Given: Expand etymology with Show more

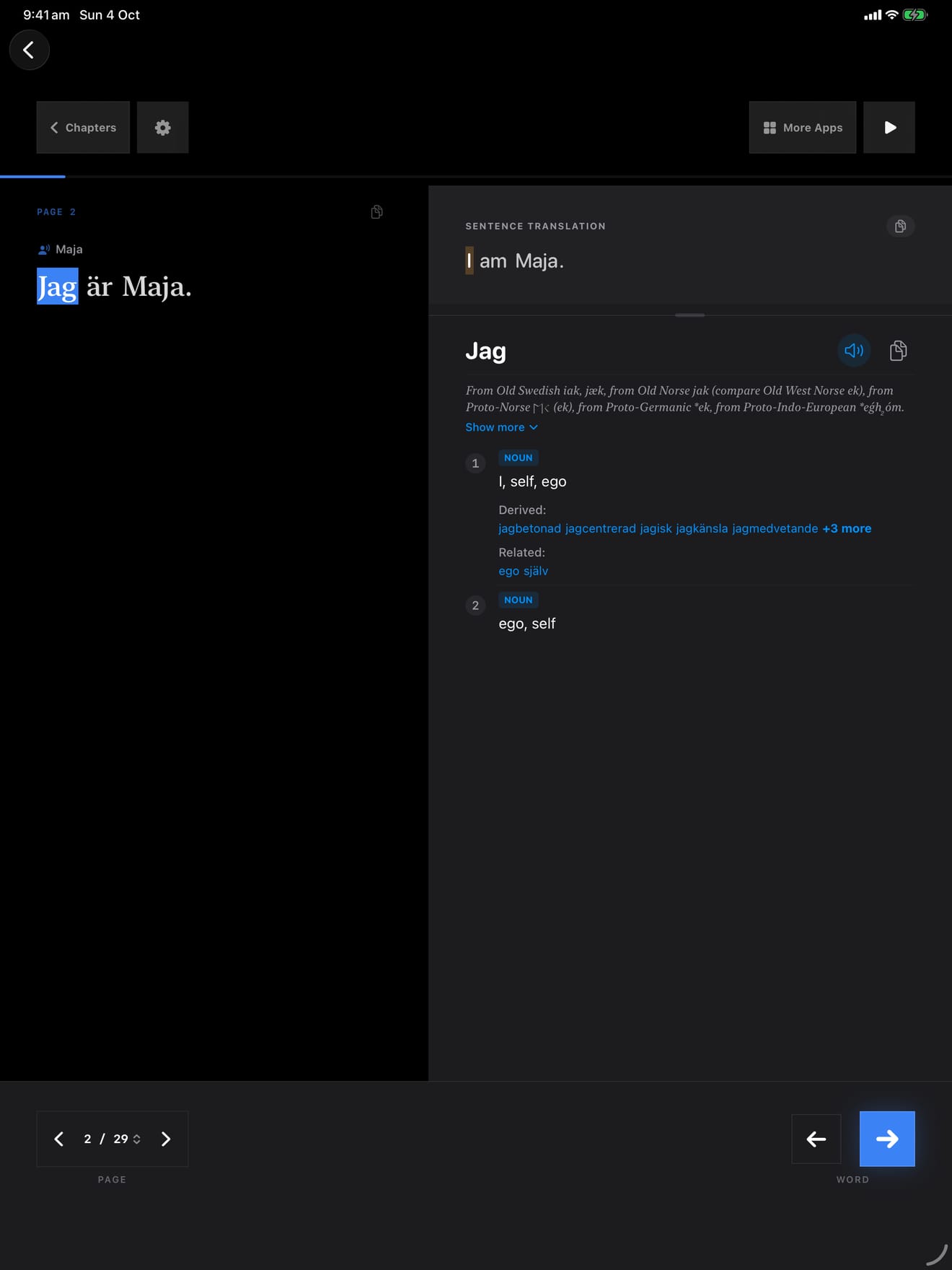Looking at the screenshot, I should pyautogui.click(x=501, y=427).
